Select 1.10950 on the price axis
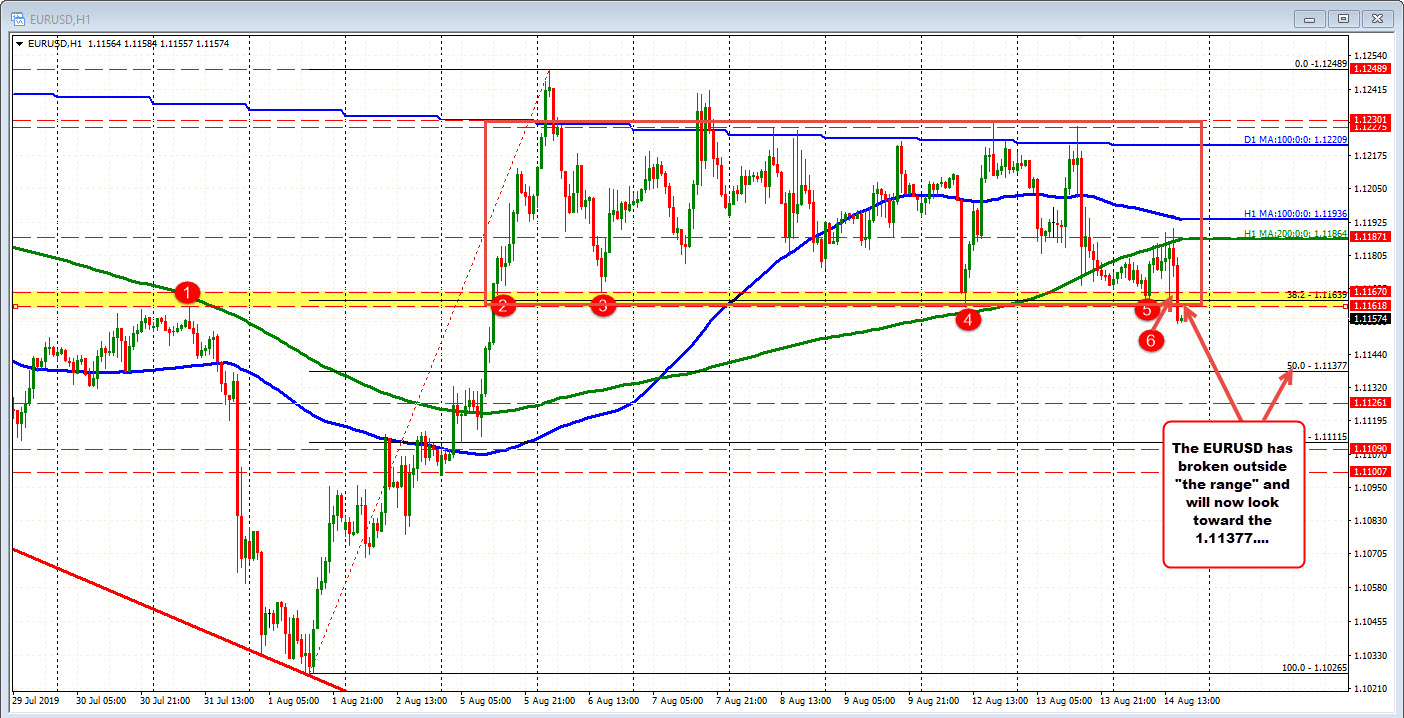Image resolution: width=1404 pixels, height=718 pixels. click(1372, 487)
